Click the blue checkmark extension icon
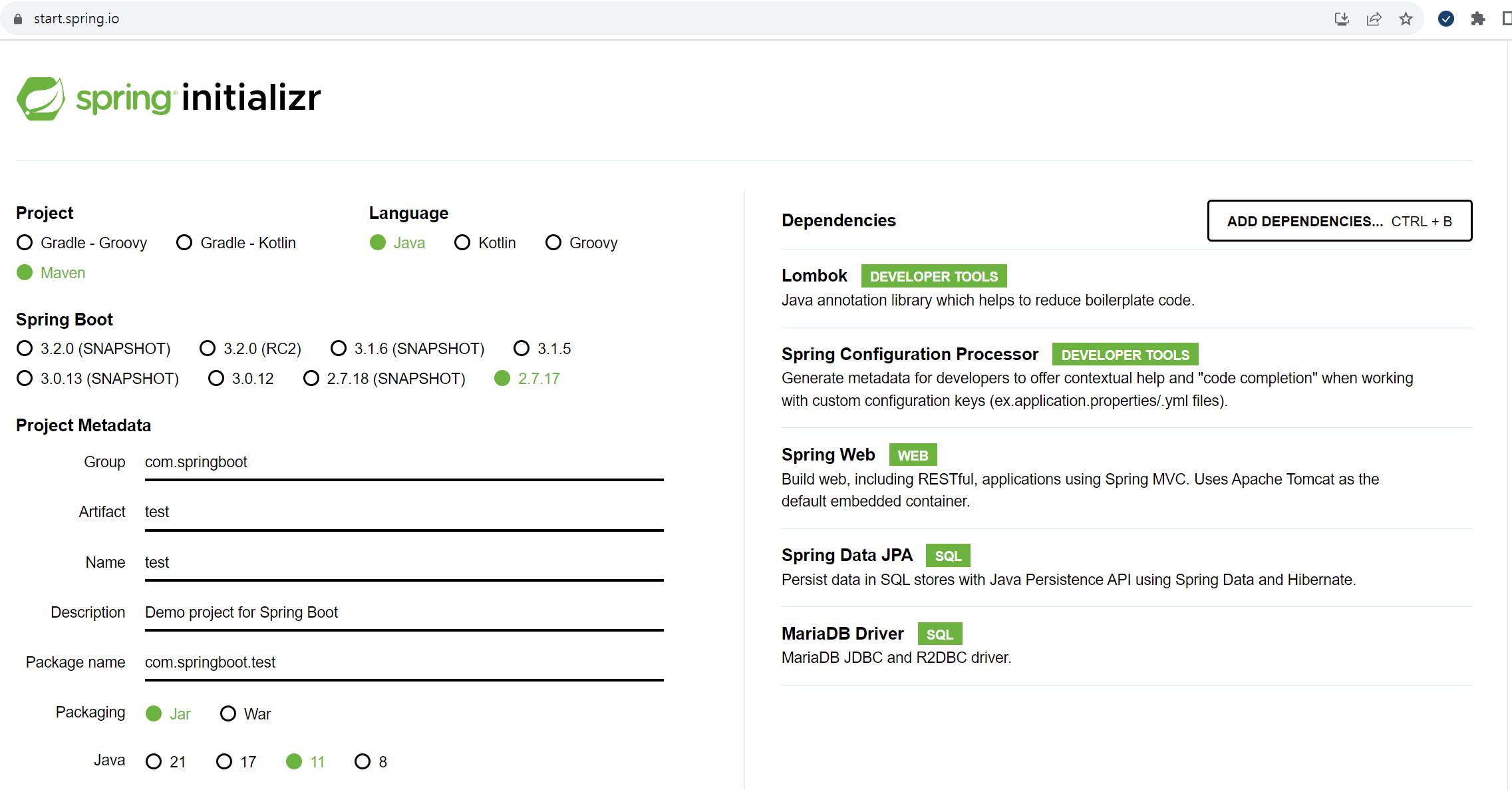This screenshot has height=790, width=1512. pyautogui.click(x=1445, y=19)
